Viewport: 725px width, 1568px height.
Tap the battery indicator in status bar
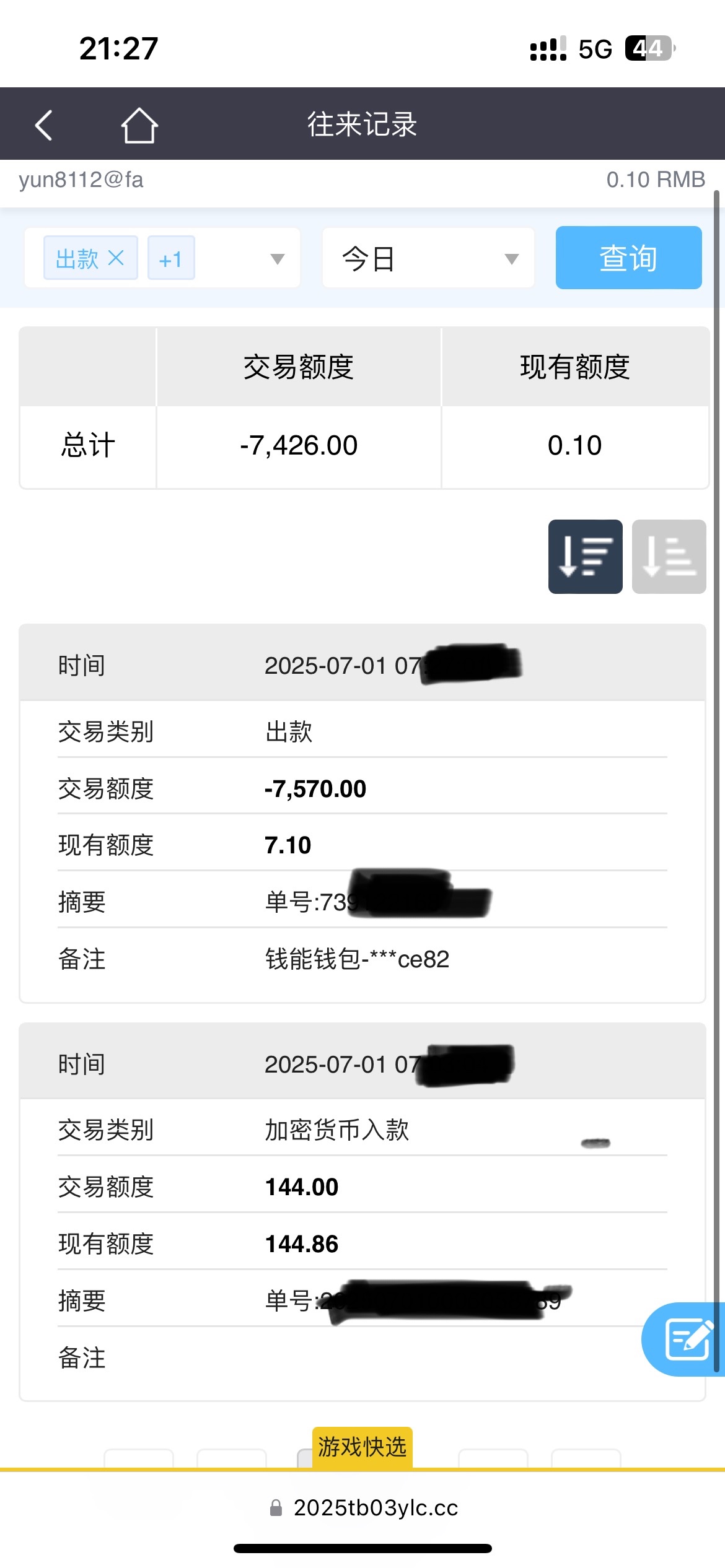click(x=649, y=48)
